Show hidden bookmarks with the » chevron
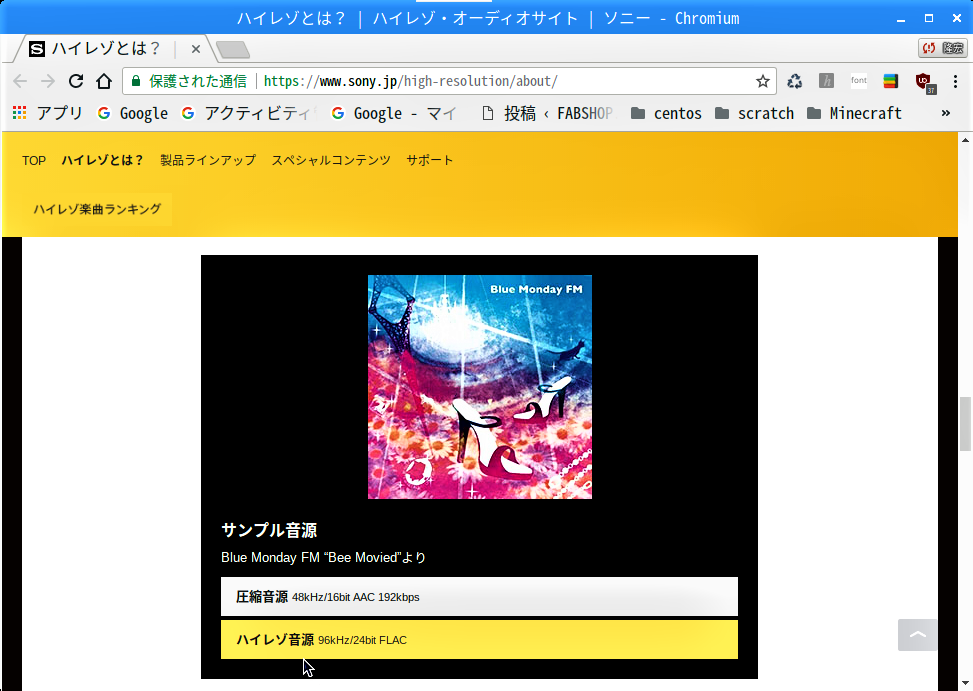The image size is (973, 691). click(946, 113)
